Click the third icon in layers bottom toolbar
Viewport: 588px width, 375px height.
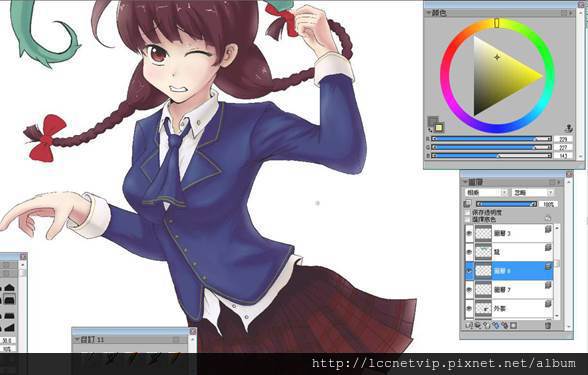pos(487,326)
